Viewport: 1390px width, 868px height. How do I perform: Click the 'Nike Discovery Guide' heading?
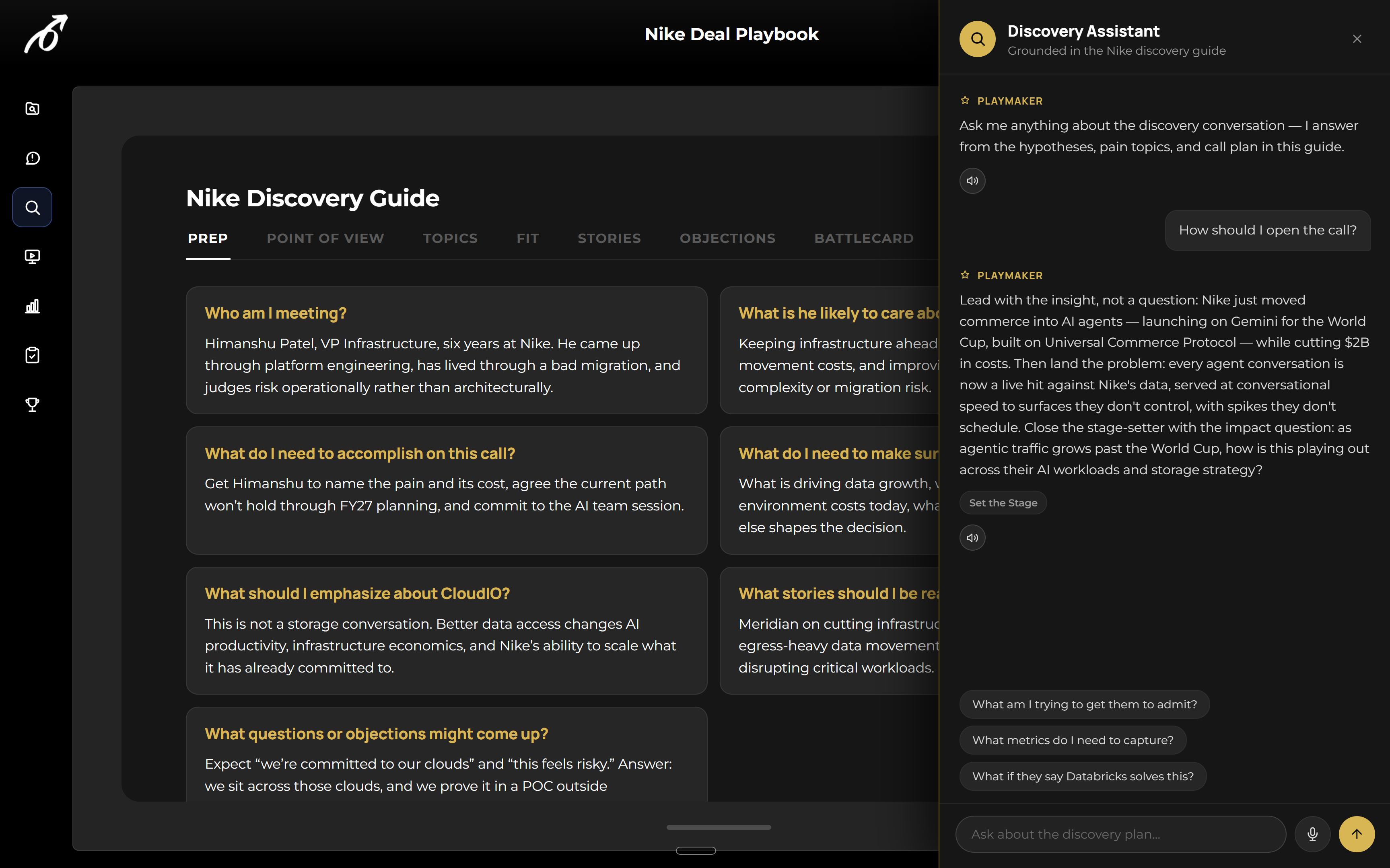313,199
